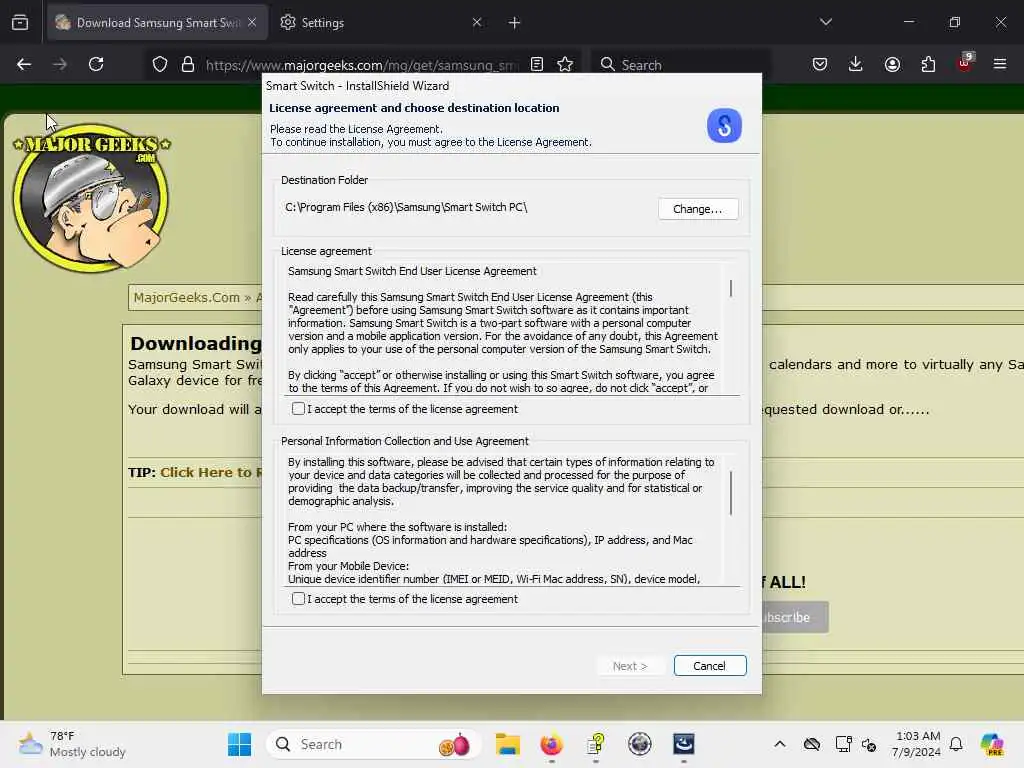Screen dimensions: 1024x768
Task: Open the Firefox account icon
Action: [x=892, y=64]
